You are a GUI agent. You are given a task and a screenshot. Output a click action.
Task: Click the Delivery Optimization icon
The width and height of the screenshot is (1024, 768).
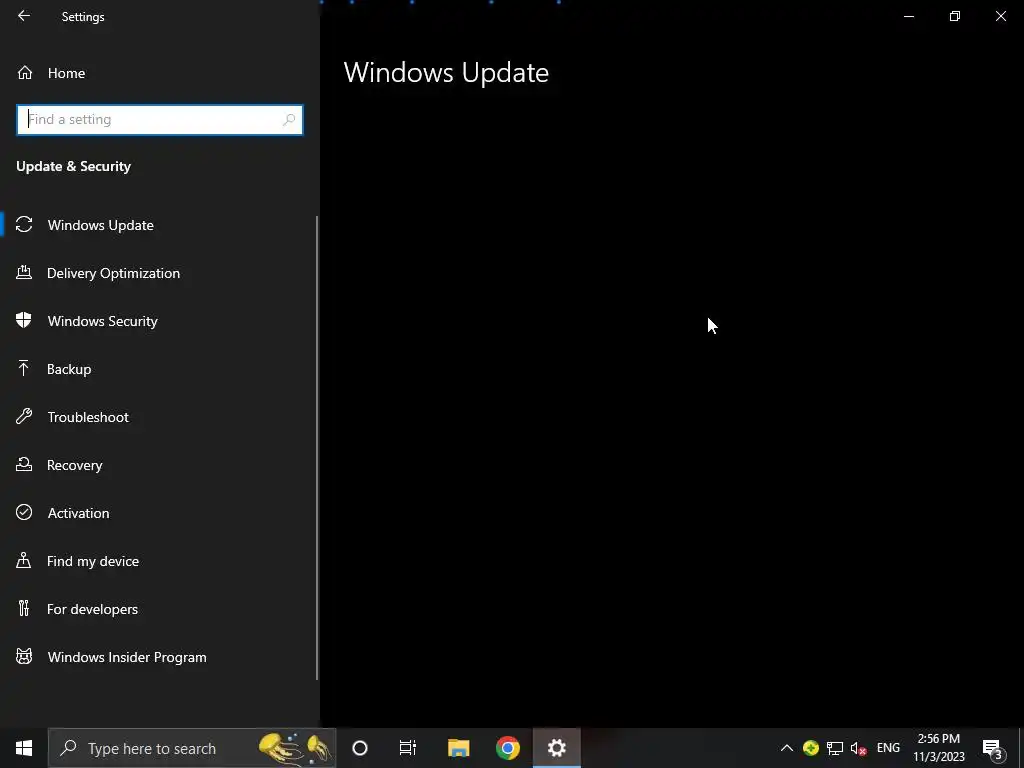click(24, 272)
